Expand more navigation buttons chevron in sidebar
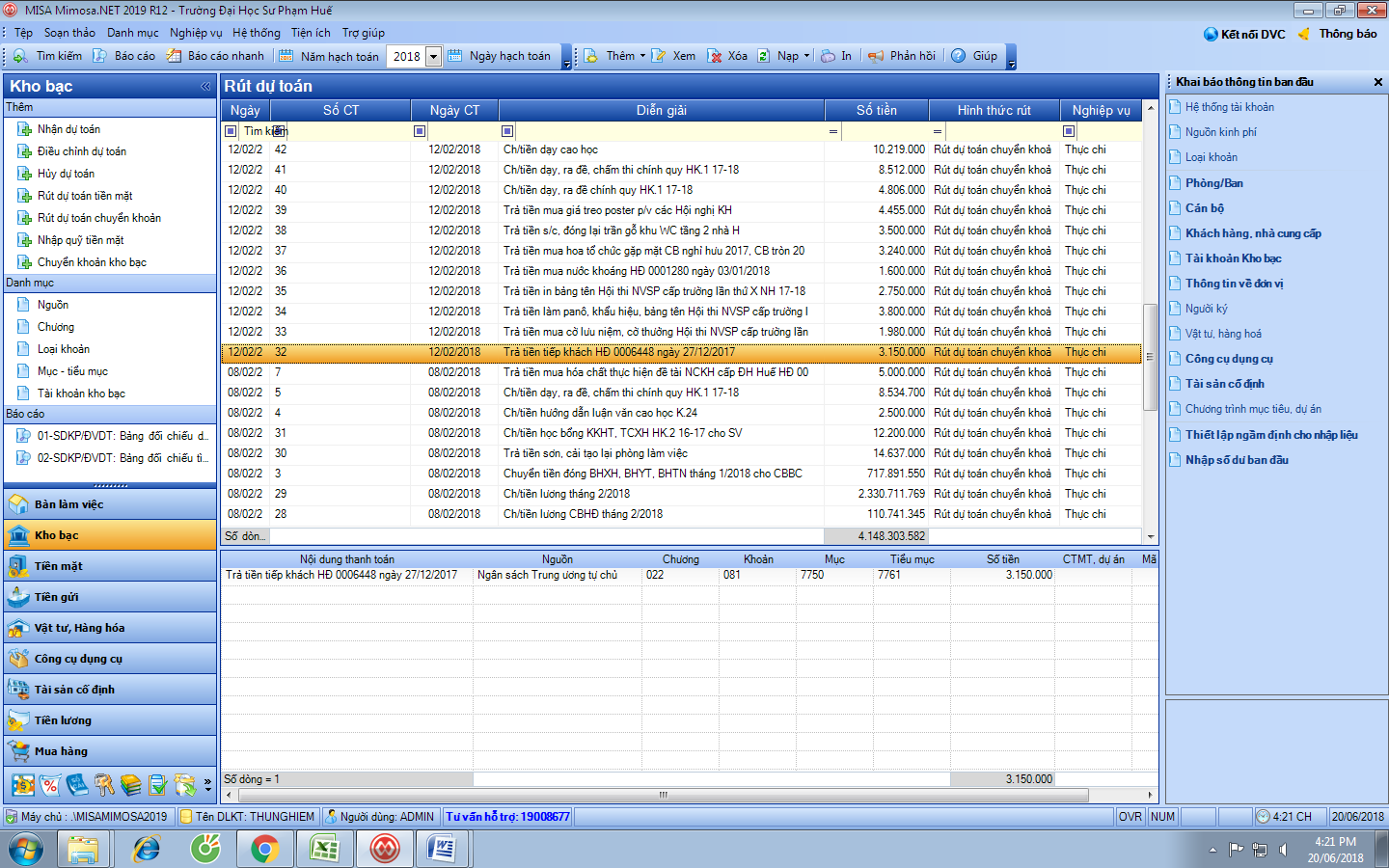The width and height of the screenshot is (1389, 868). (208, 785)
